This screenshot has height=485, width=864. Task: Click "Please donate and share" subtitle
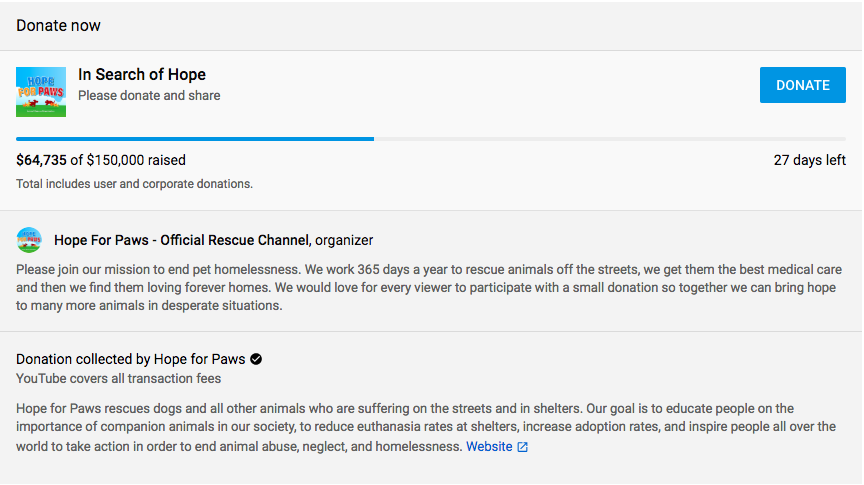tap(149, 96)
